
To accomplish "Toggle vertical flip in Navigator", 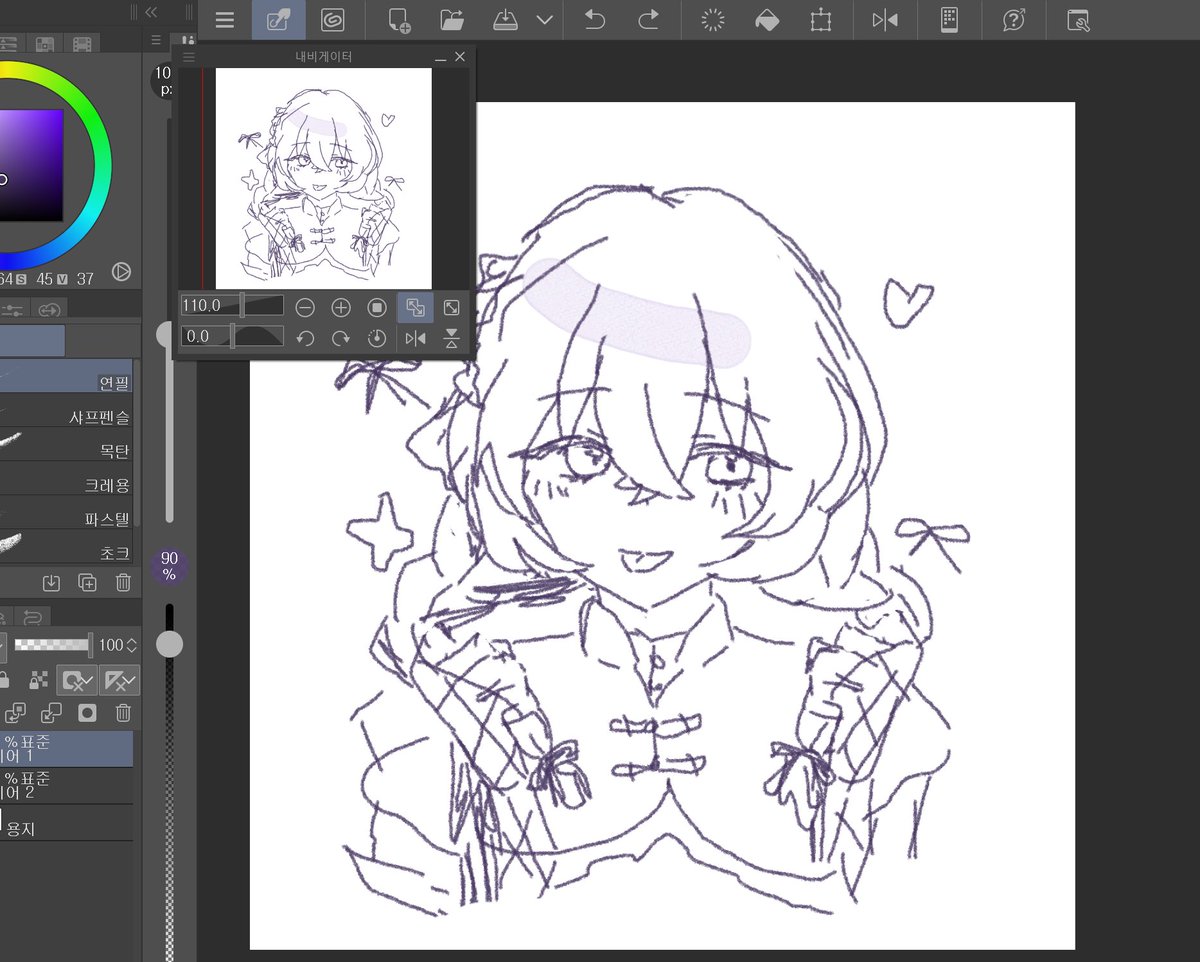I will 452,338.
